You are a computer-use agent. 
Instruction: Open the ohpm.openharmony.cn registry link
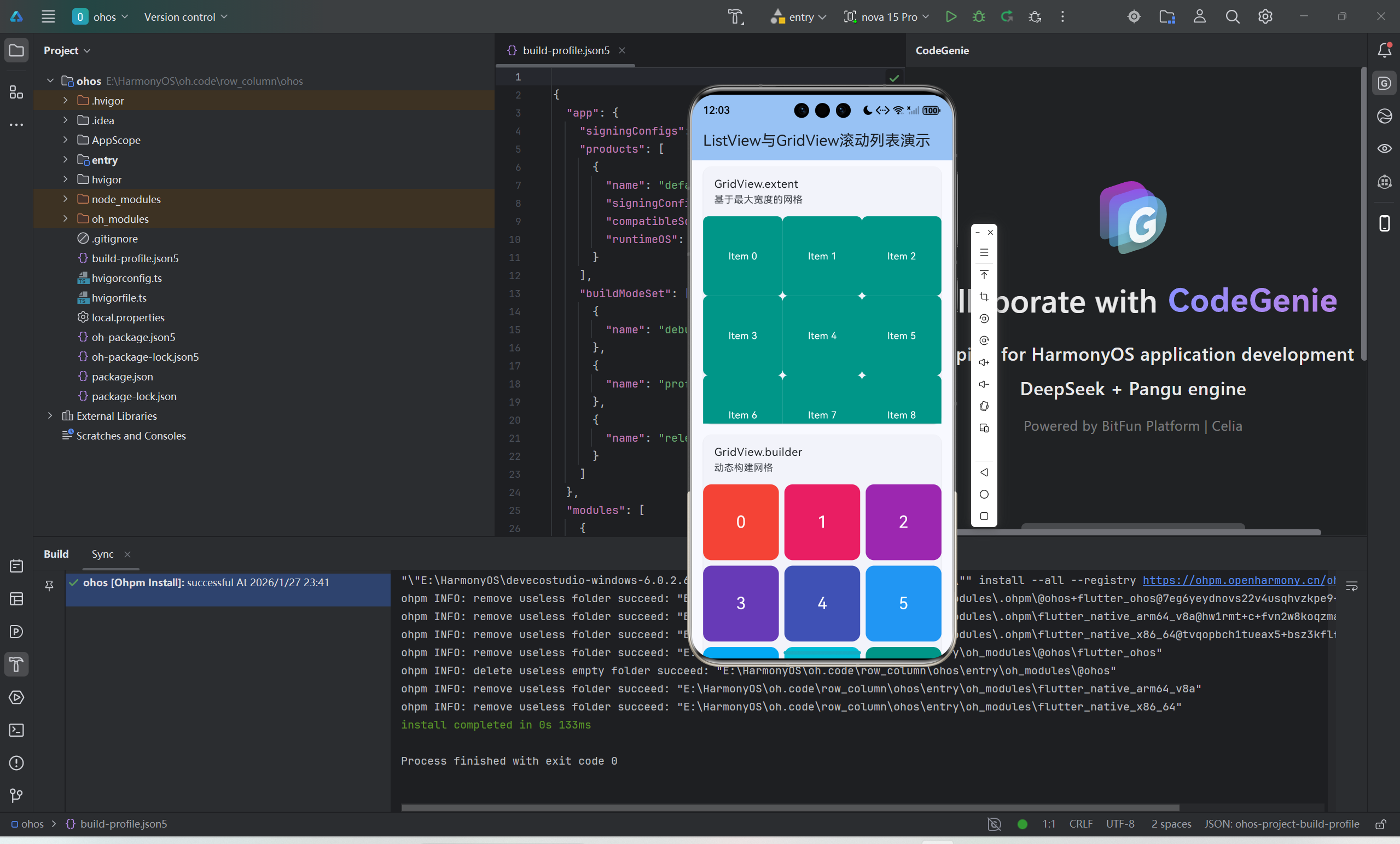1239,580
